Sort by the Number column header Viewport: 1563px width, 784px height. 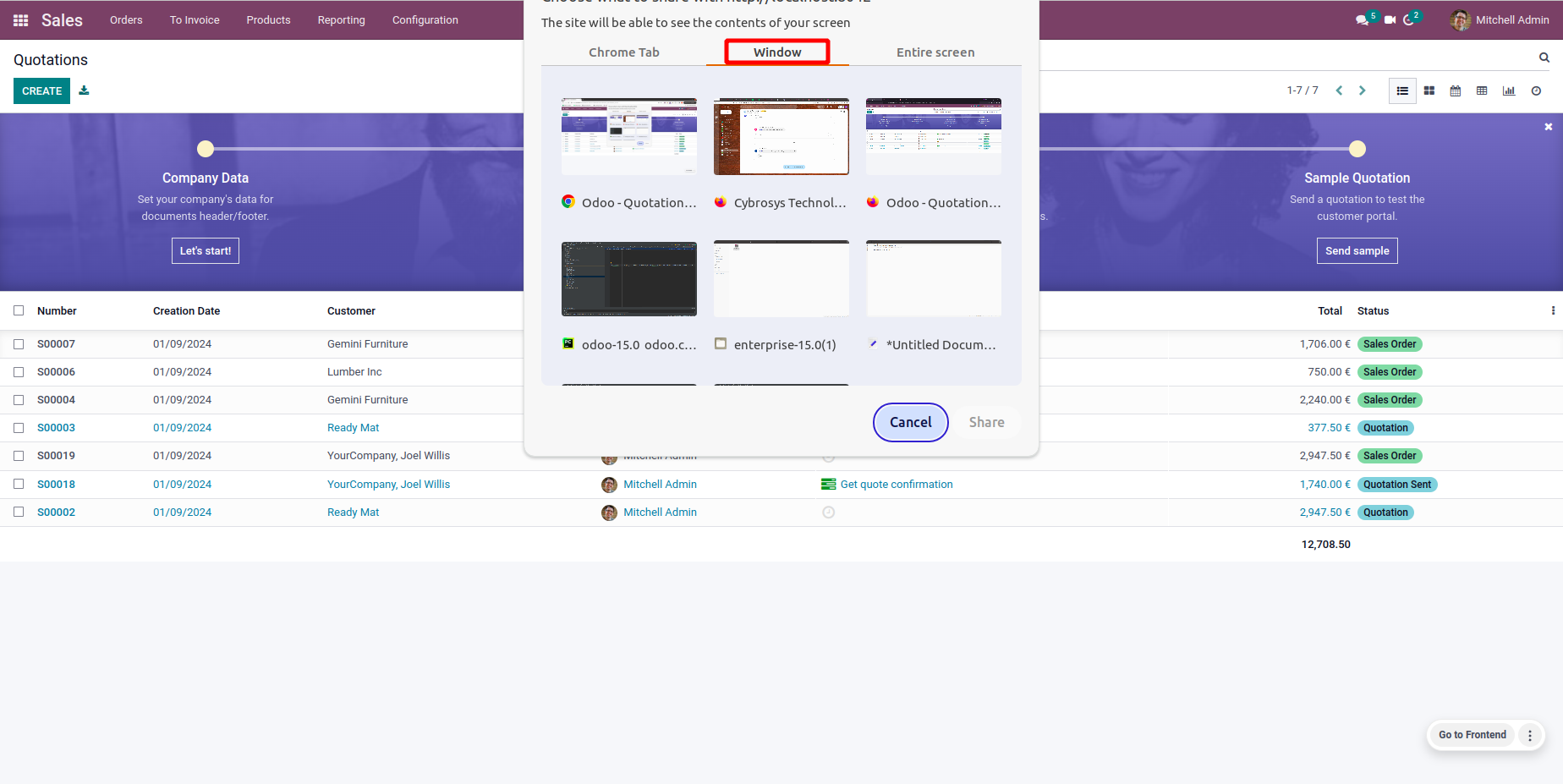pos(57,311)
